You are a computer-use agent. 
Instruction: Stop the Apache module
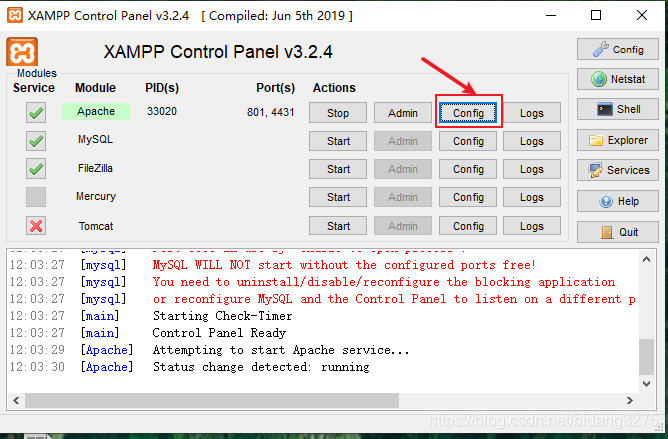tap(338, 113)
